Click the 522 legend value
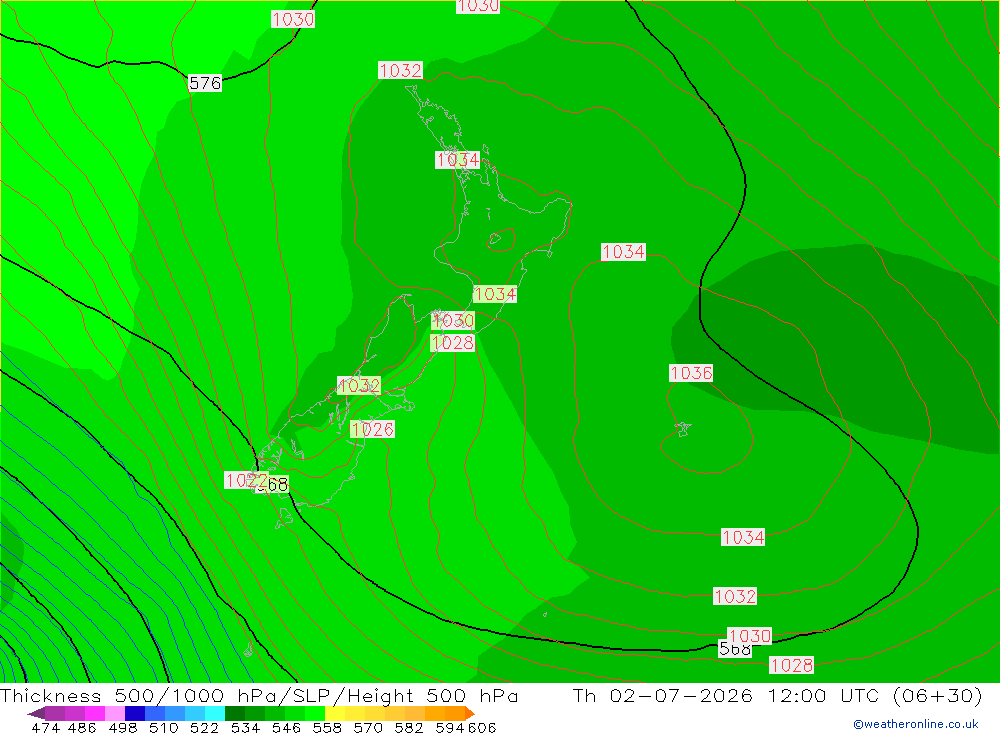The height and width of the screenshot is (733, 1000). tap(204, 727)
